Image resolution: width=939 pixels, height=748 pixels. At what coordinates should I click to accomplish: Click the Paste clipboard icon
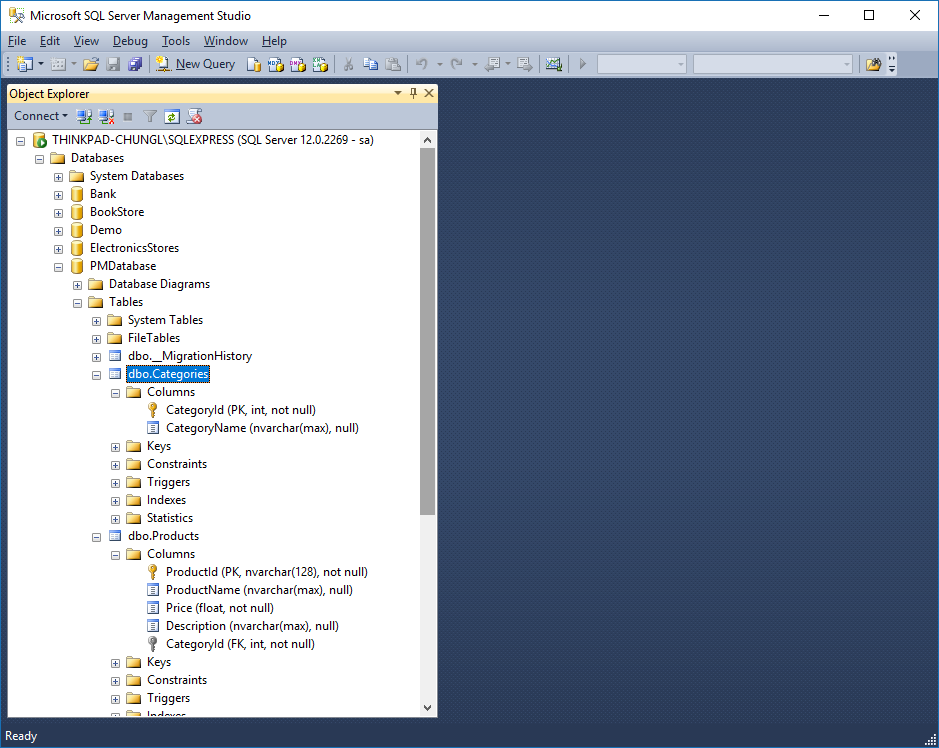[393, 64]
